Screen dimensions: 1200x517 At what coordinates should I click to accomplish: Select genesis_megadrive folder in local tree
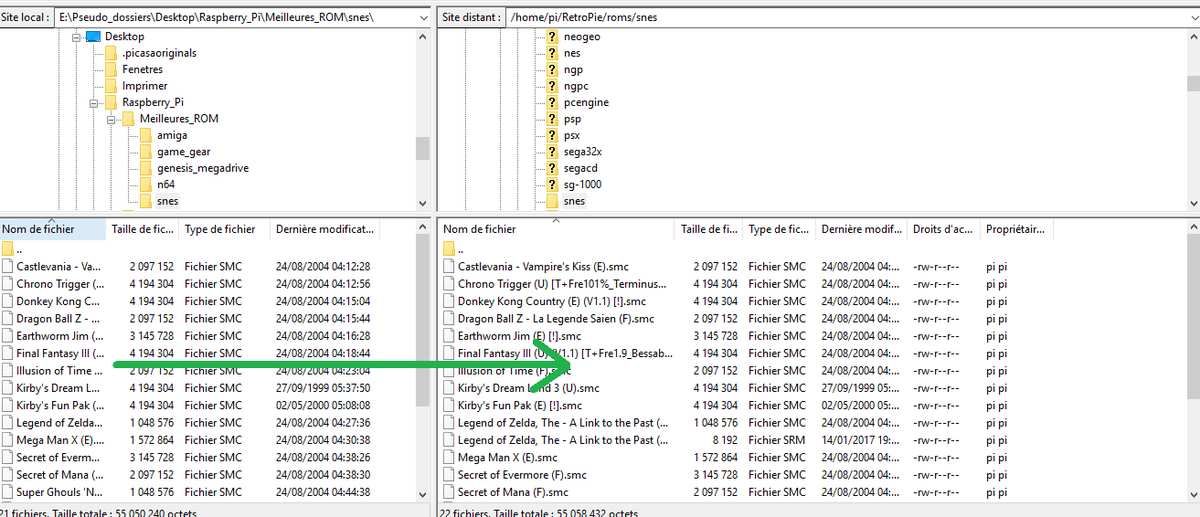197,168
